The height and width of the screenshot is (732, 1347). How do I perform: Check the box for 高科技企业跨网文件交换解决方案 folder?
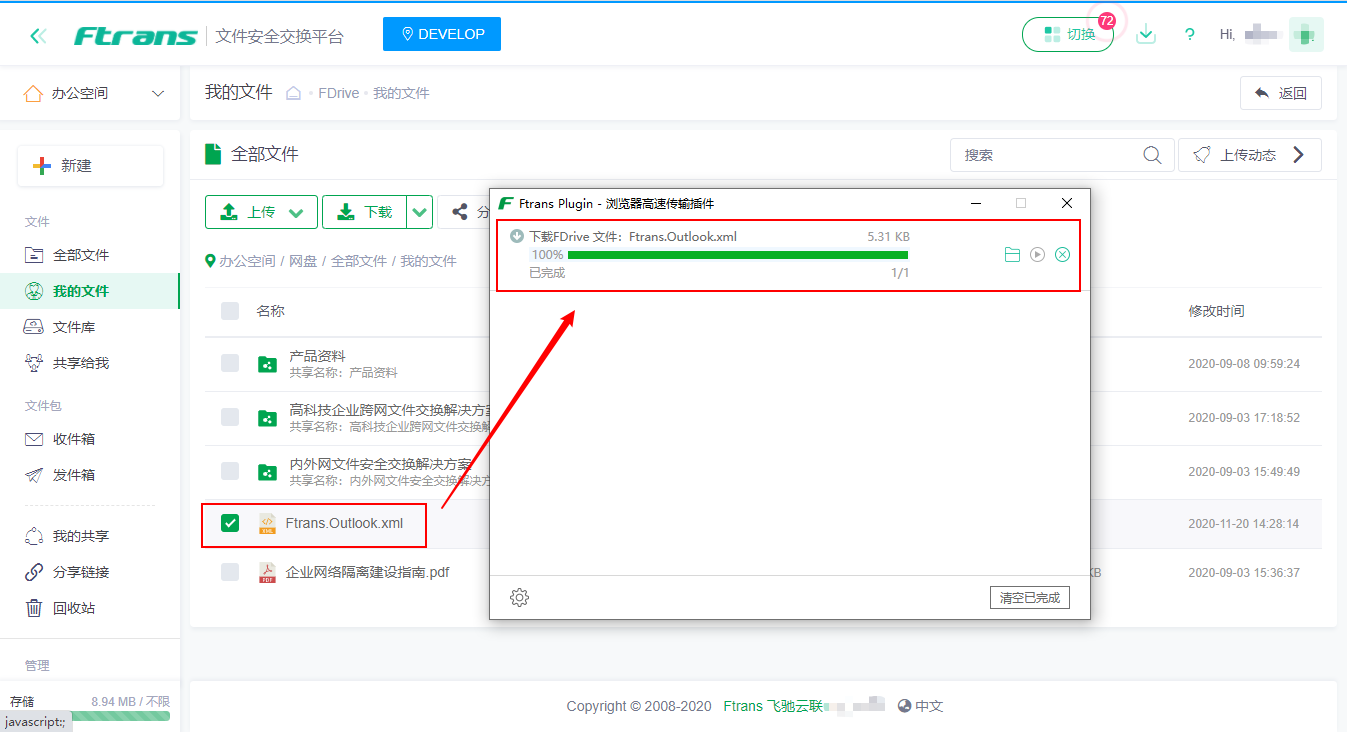(x=230, y=417)
